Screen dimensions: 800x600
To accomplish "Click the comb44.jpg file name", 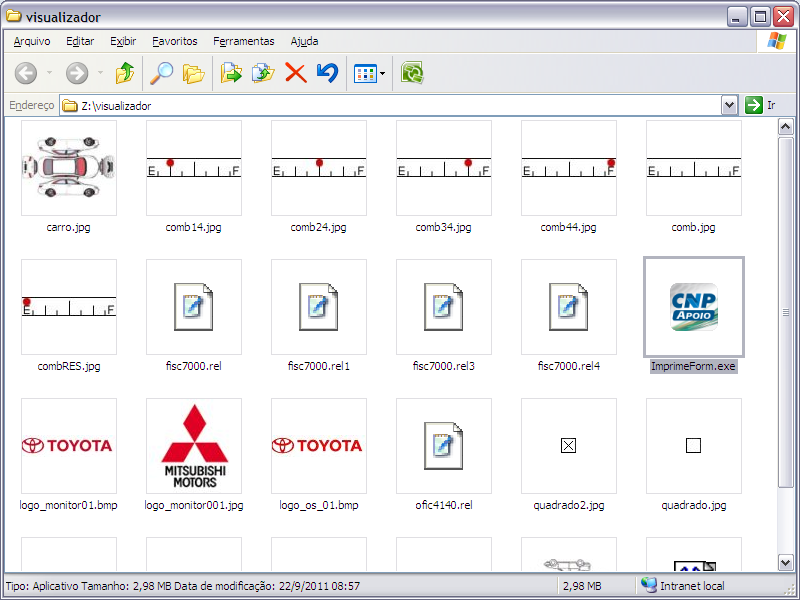I will click(x=568, y=227).
